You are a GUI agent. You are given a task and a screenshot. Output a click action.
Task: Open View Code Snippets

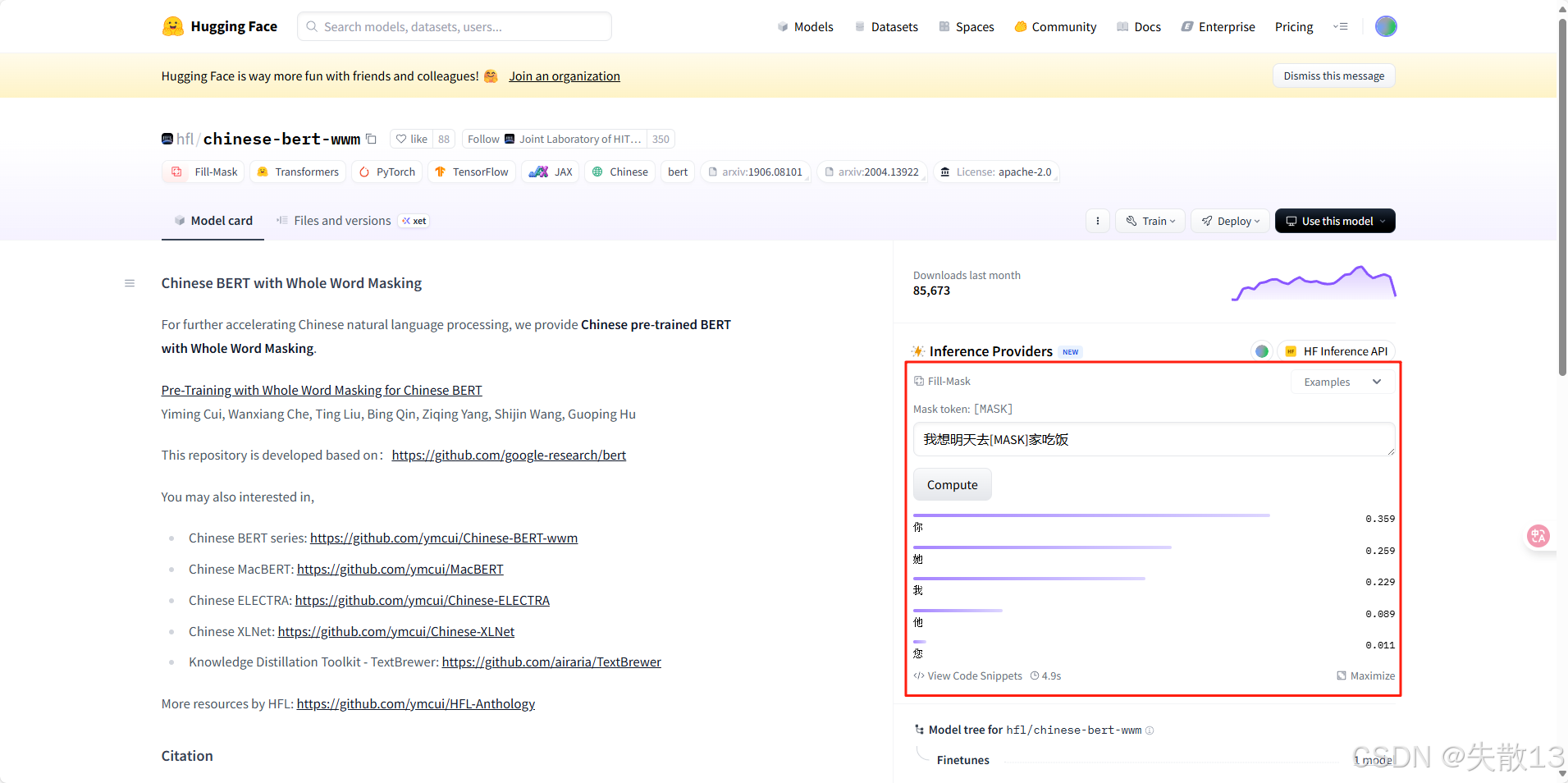pos(968,675)
